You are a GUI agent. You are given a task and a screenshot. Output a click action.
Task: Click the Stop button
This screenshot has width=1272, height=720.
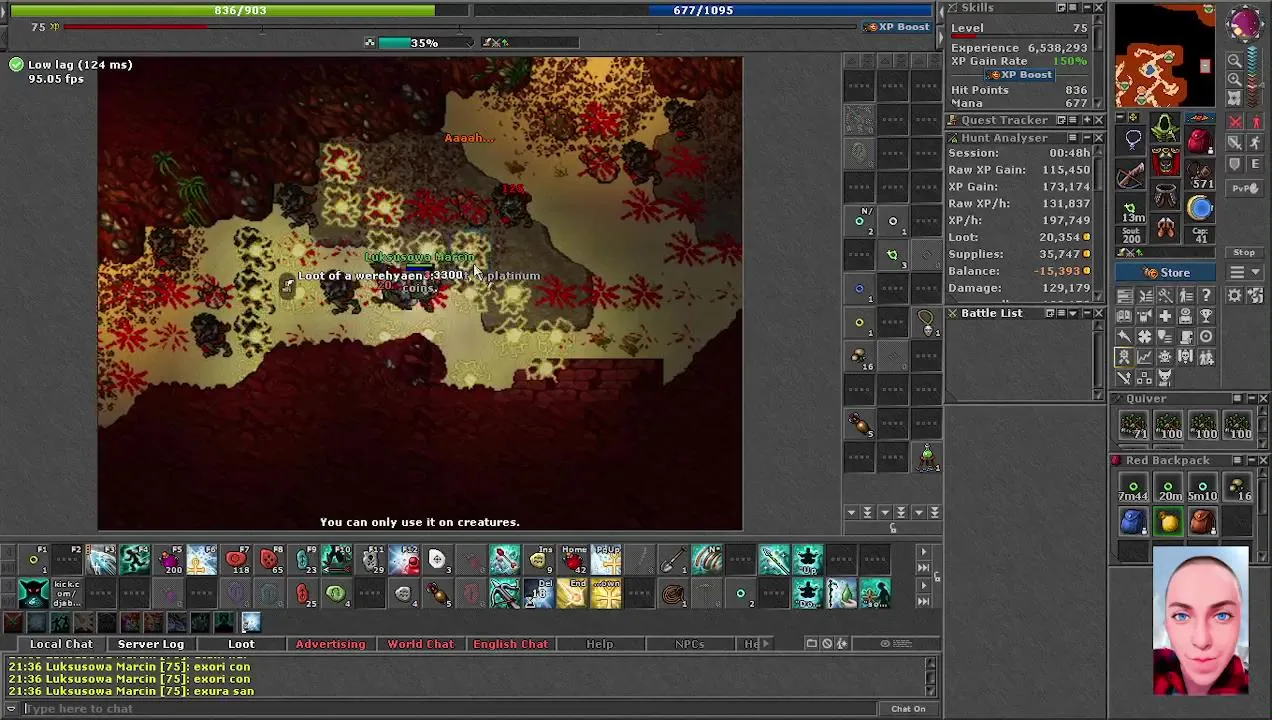tap(1244, 252)
